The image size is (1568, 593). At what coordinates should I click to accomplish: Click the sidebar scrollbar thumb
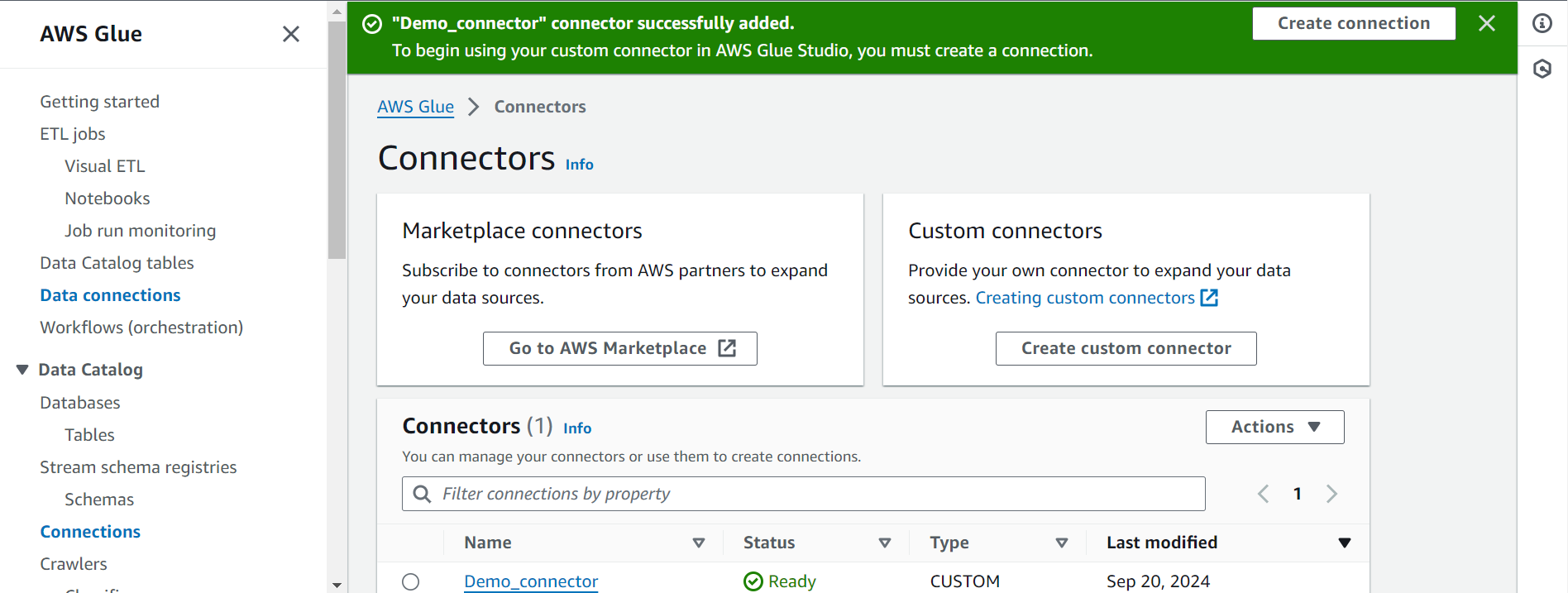coord(337,141)
